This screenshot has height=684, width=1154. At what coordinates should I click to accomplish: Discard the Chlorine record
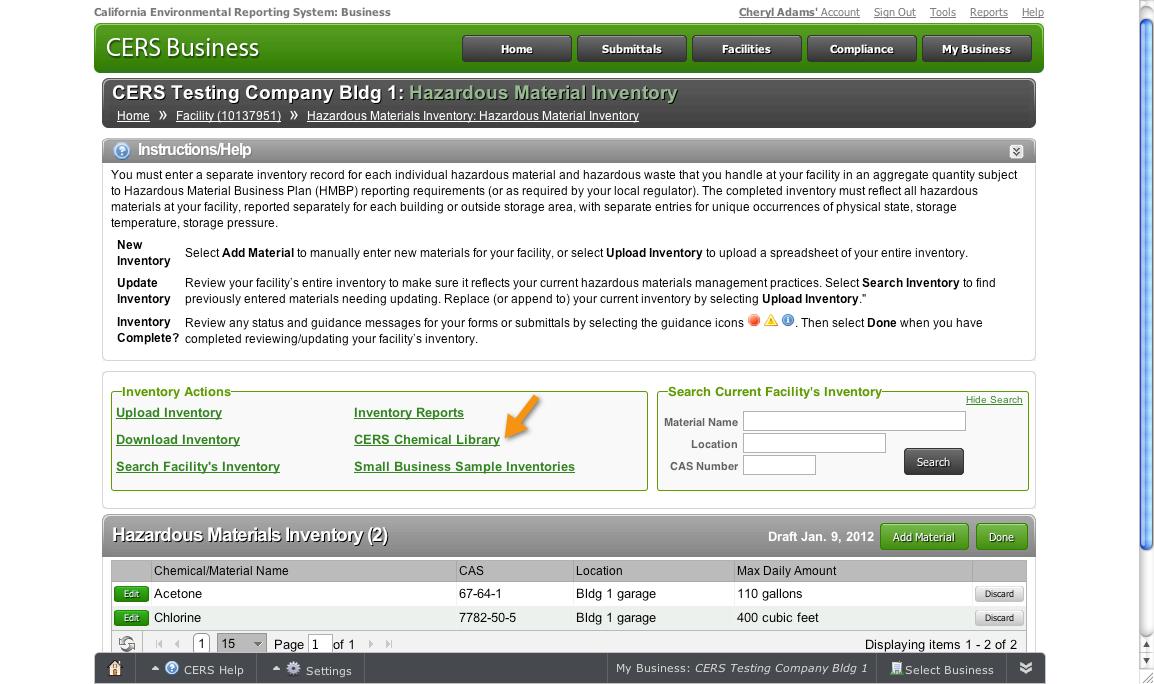point(999,618)
